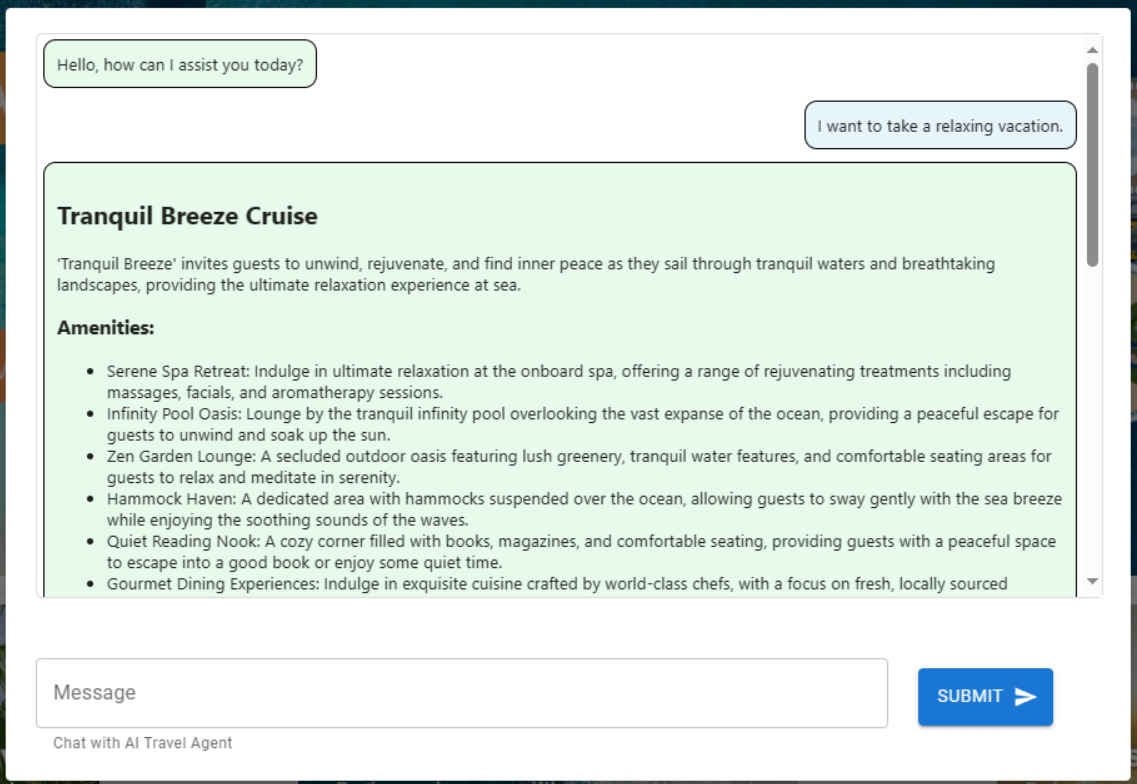Select the 'I want to take a relaxing vacation.' bubble

940,125
